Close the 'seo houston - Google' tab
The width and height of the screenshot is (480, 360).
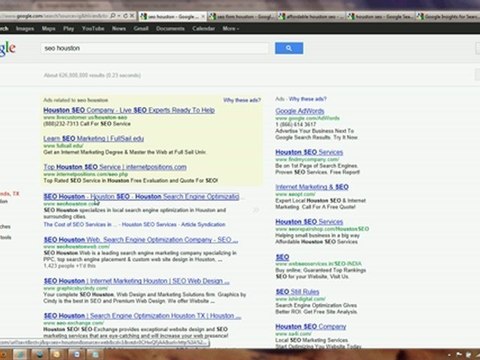coord(203,16)
